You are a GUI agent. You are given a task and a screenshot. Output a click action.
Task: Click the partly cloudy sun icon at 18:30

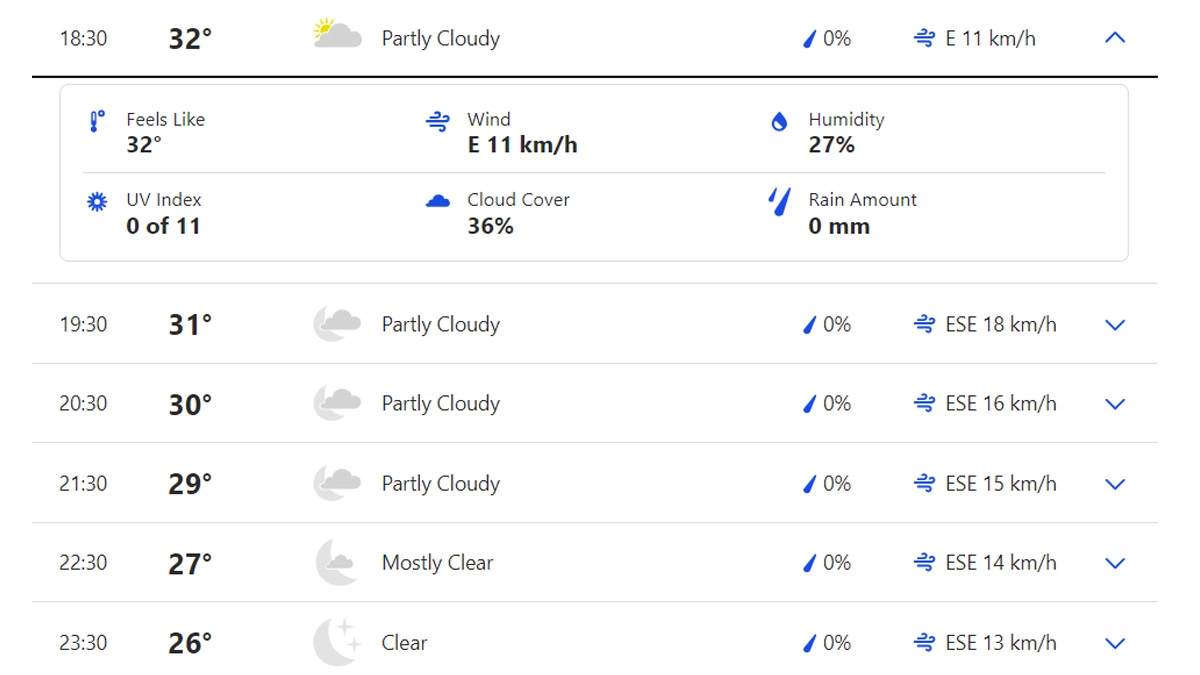pyautogui.click(x=337, y=36)
